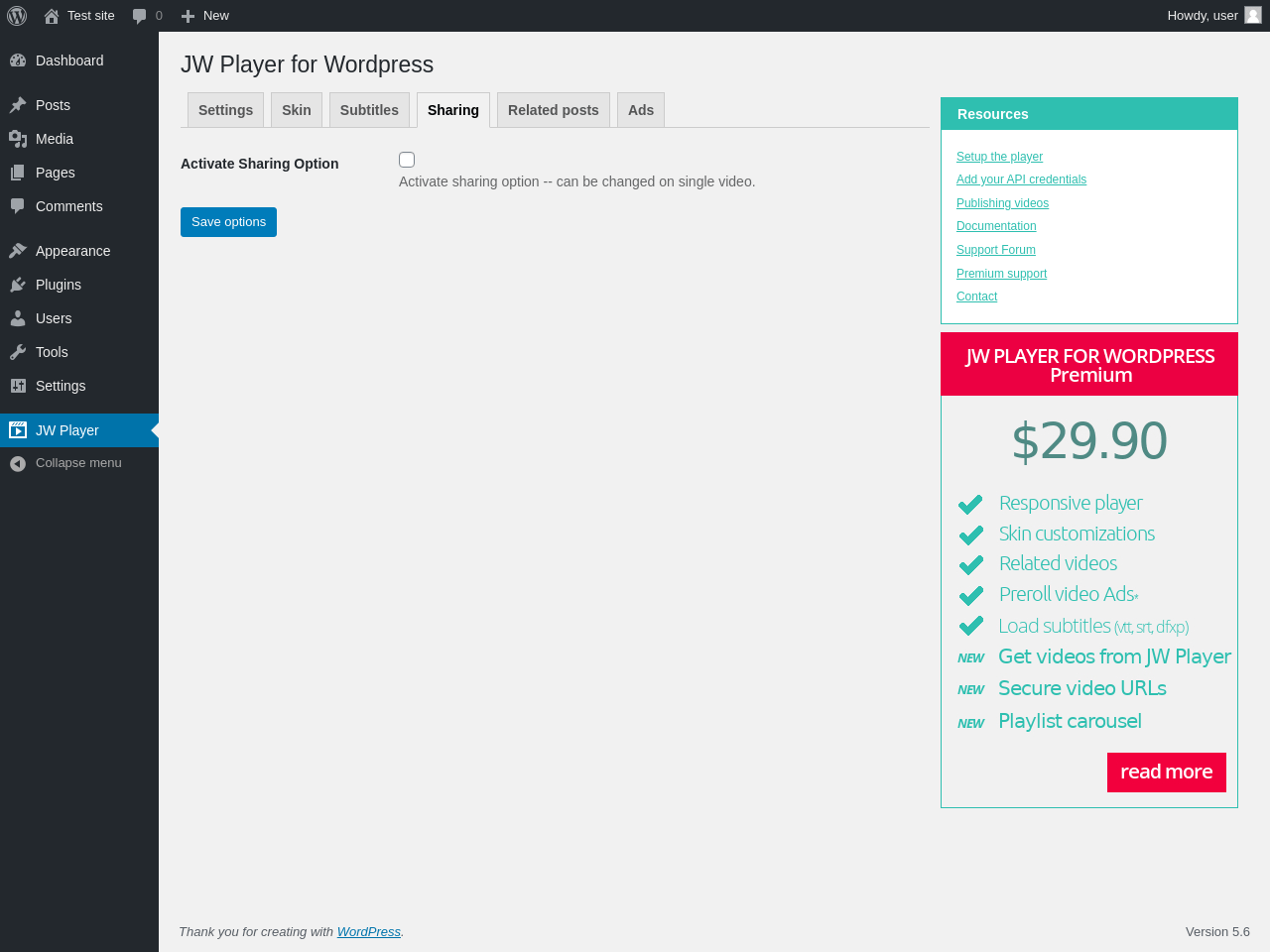Click the Pages icon in sidebar
The height and width of the screenshot is (952, 1270).
(18, 173)
